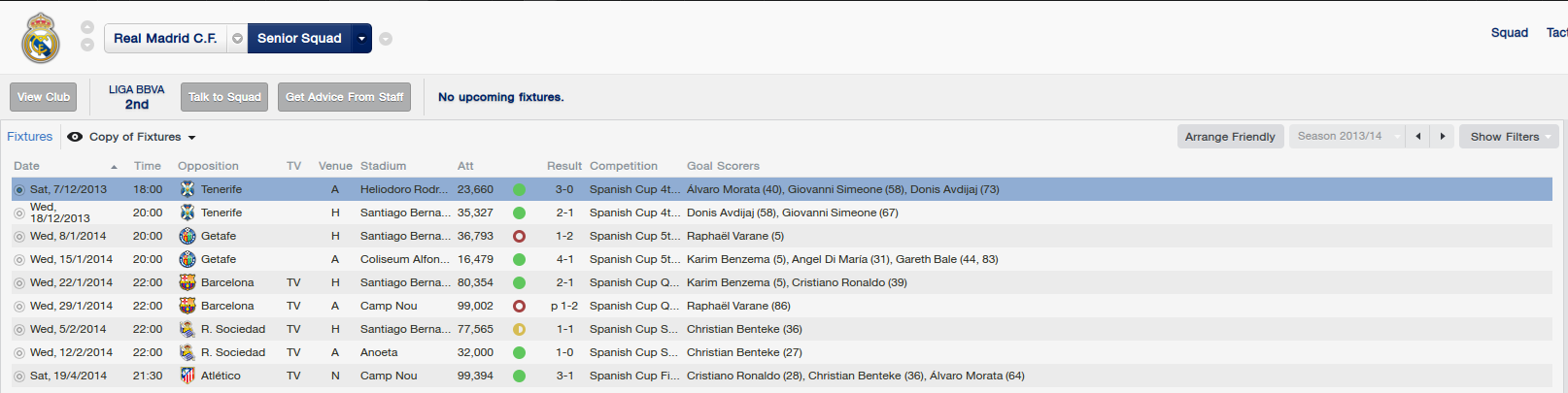Click yellow draw indicator on 1-1 result
The height and width of the screenshot is (393, 1568).
[519, 329]
